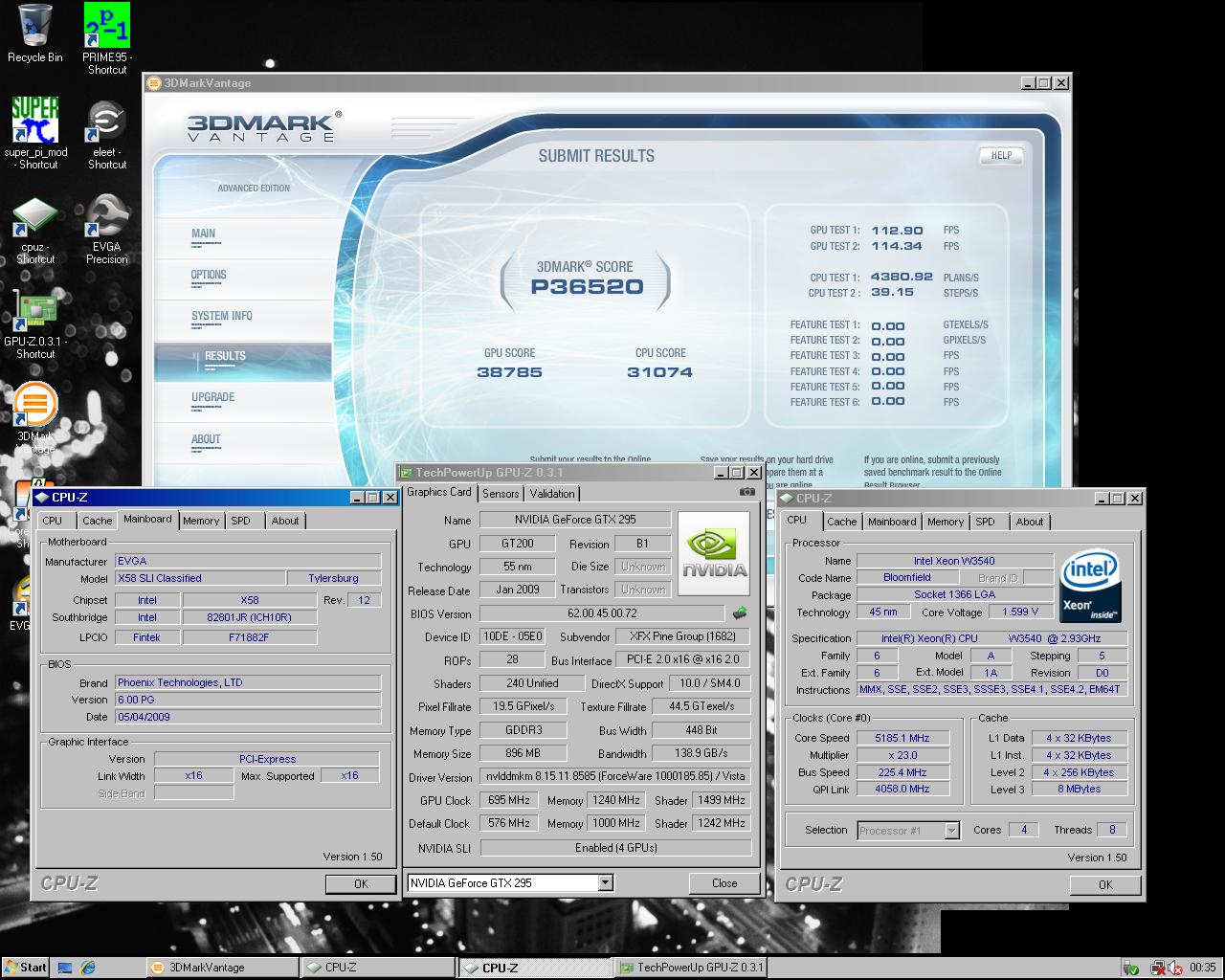The image size is (1225, 980).
Task: Click the muted volume tray icon
Action: 1173,968
